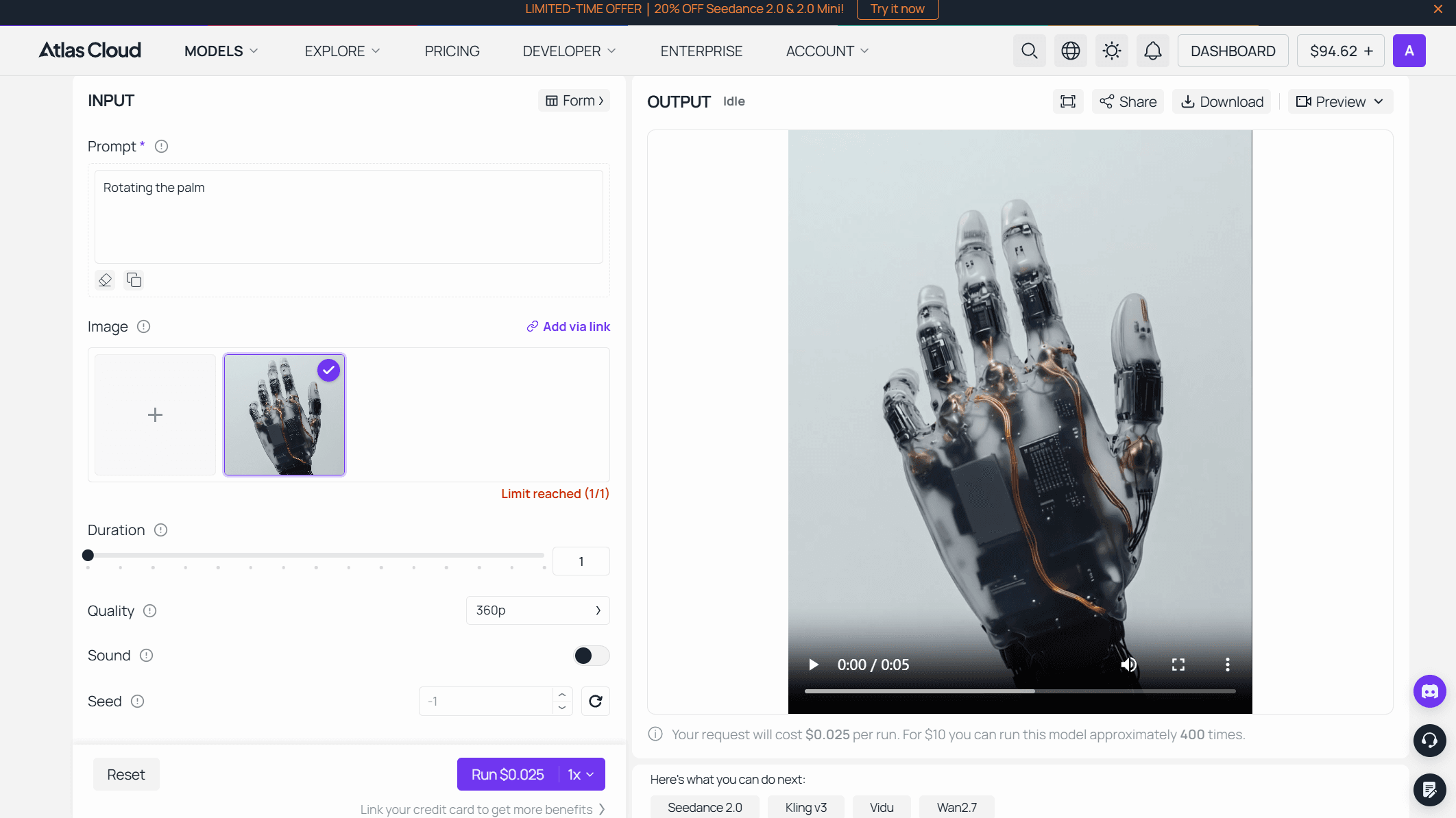Screen dimensions: 1456x818
Task: Expand the ACCOUNT menu
Action: (x=827, y=51)
